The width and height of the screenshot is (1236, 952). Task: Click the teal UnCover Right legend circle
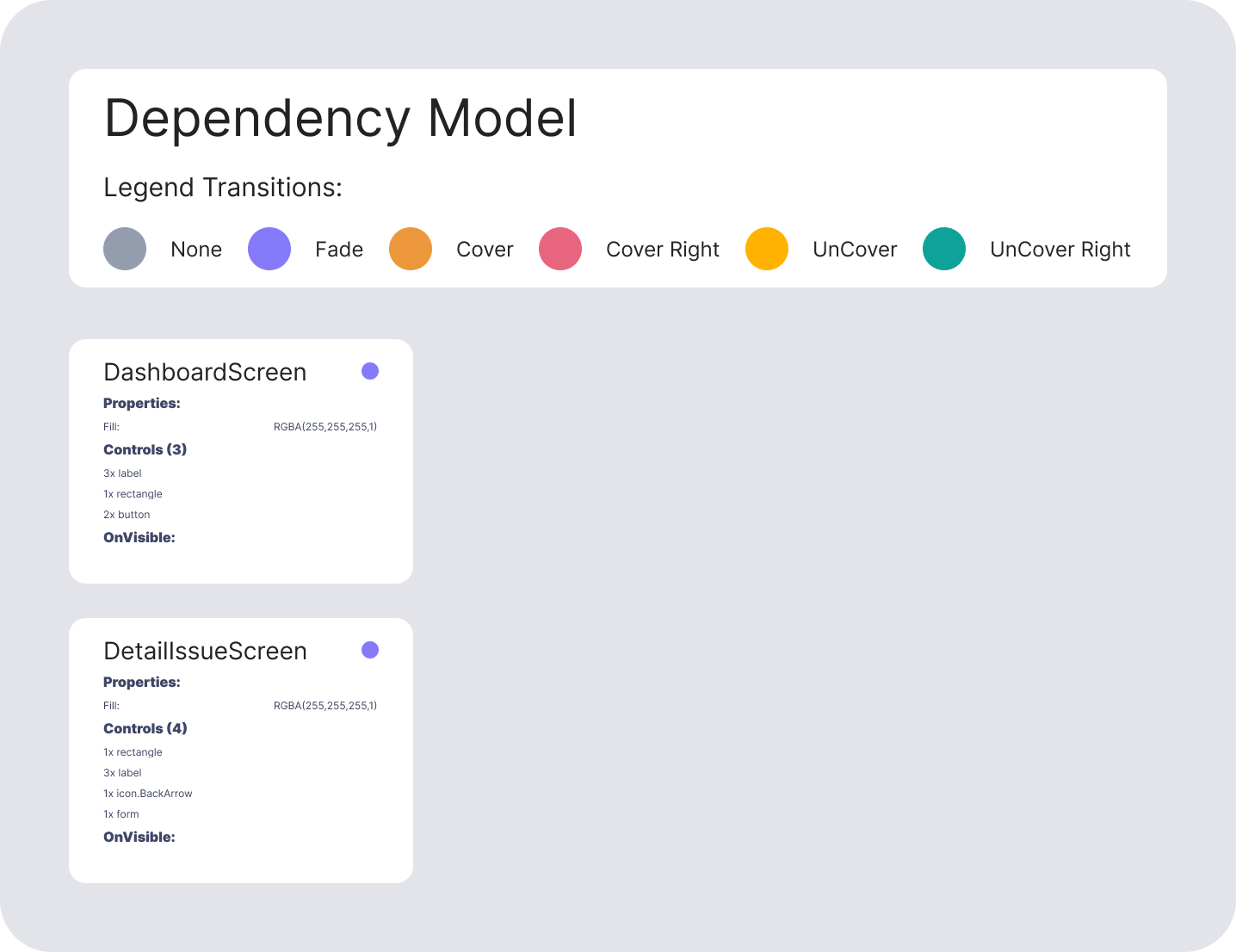(x=944, y=249)
